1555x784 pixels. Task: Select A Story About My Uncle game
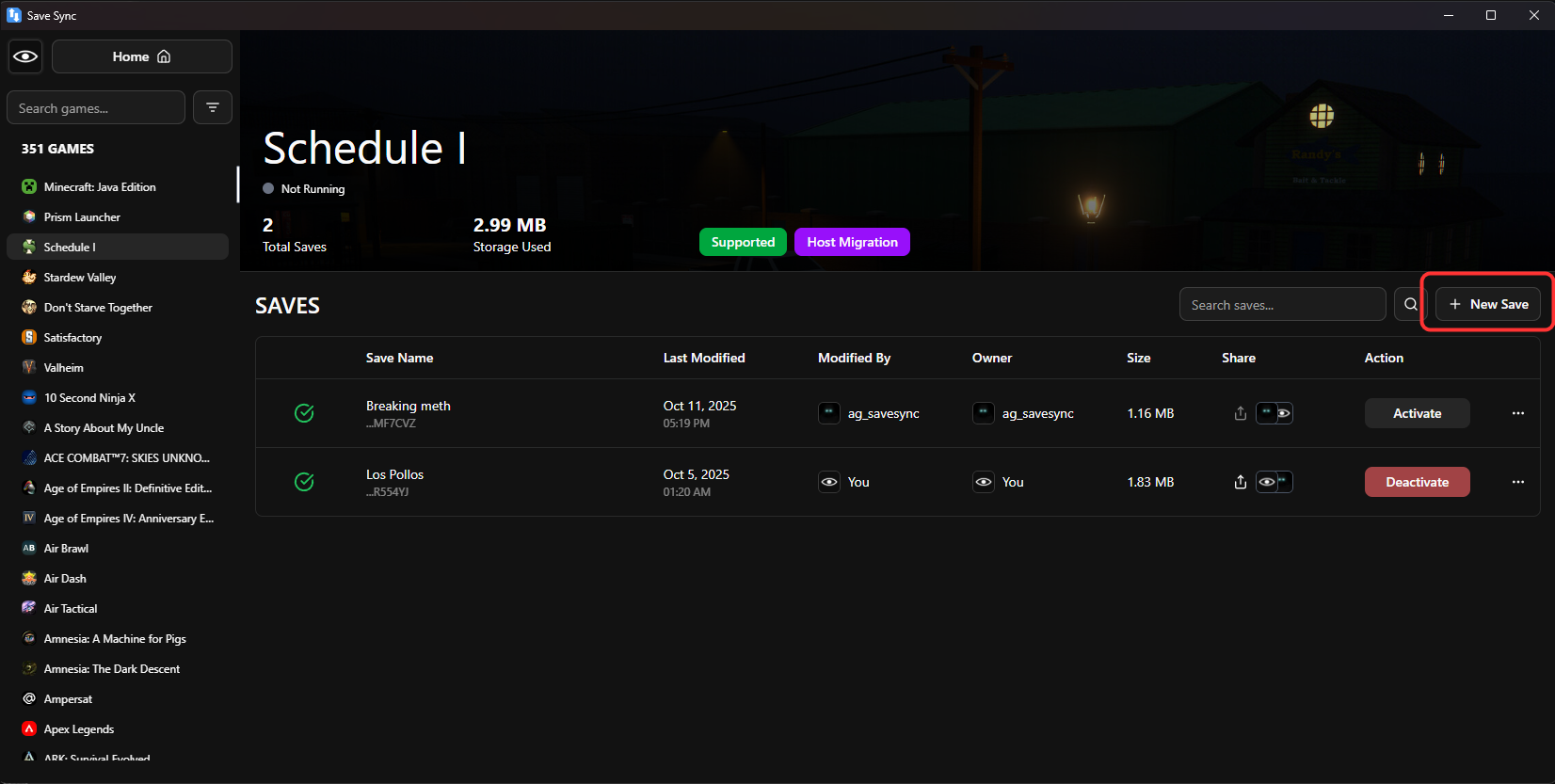click(118, 427)
